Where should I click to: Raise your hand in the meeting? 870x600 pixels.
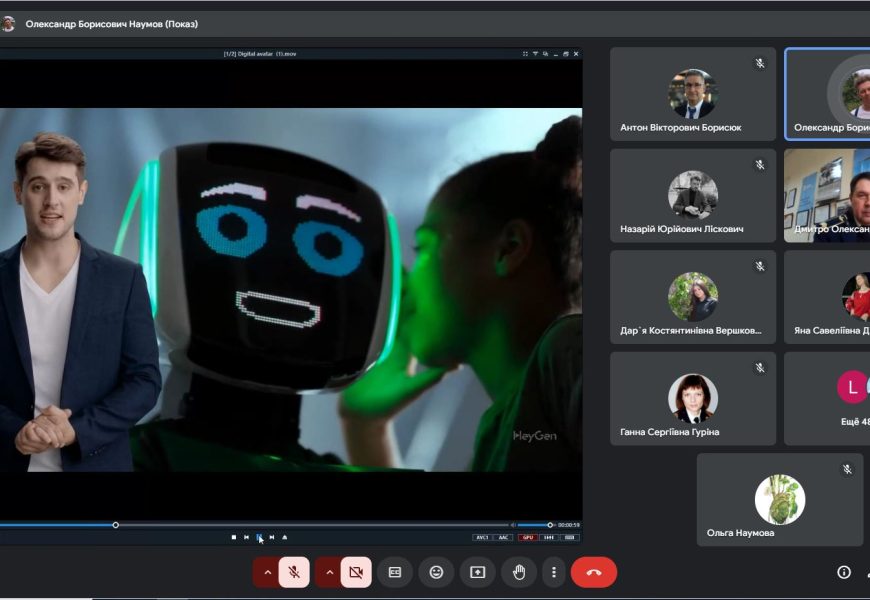pos(519,572)
